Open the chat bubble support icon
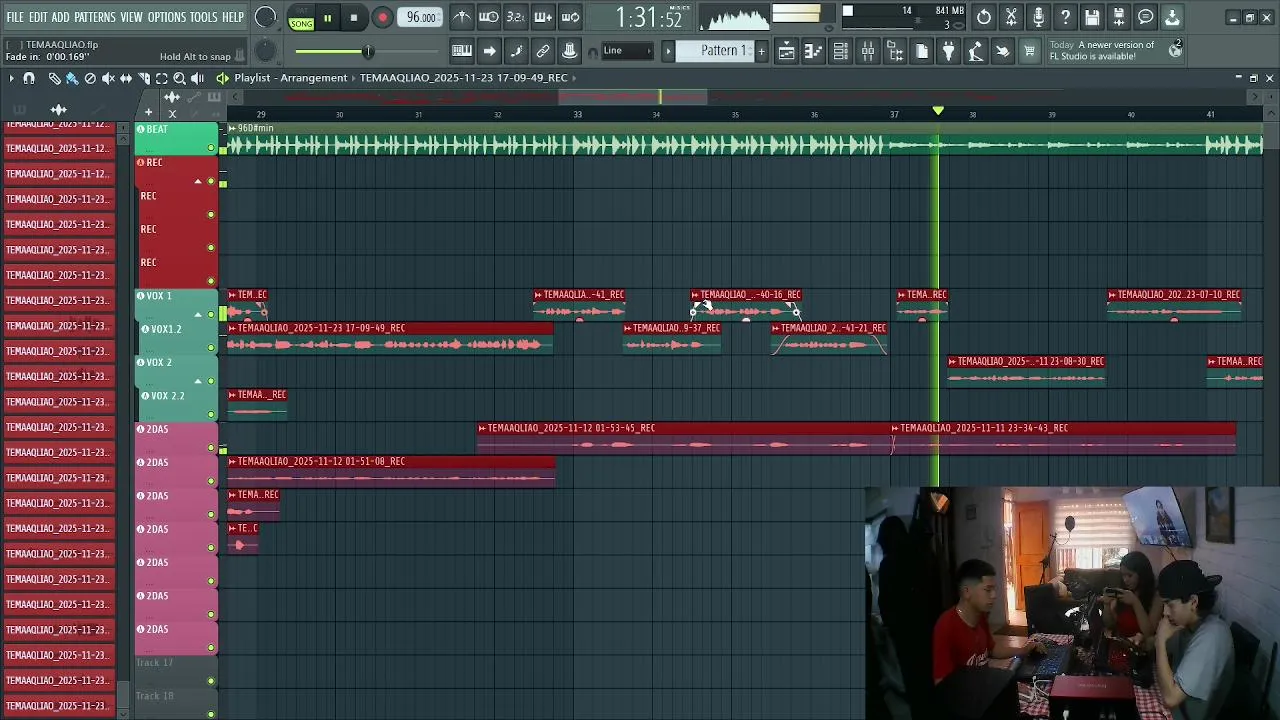Image resolution: width=1280 pixels, height=720 pixels. point(1146,17)
